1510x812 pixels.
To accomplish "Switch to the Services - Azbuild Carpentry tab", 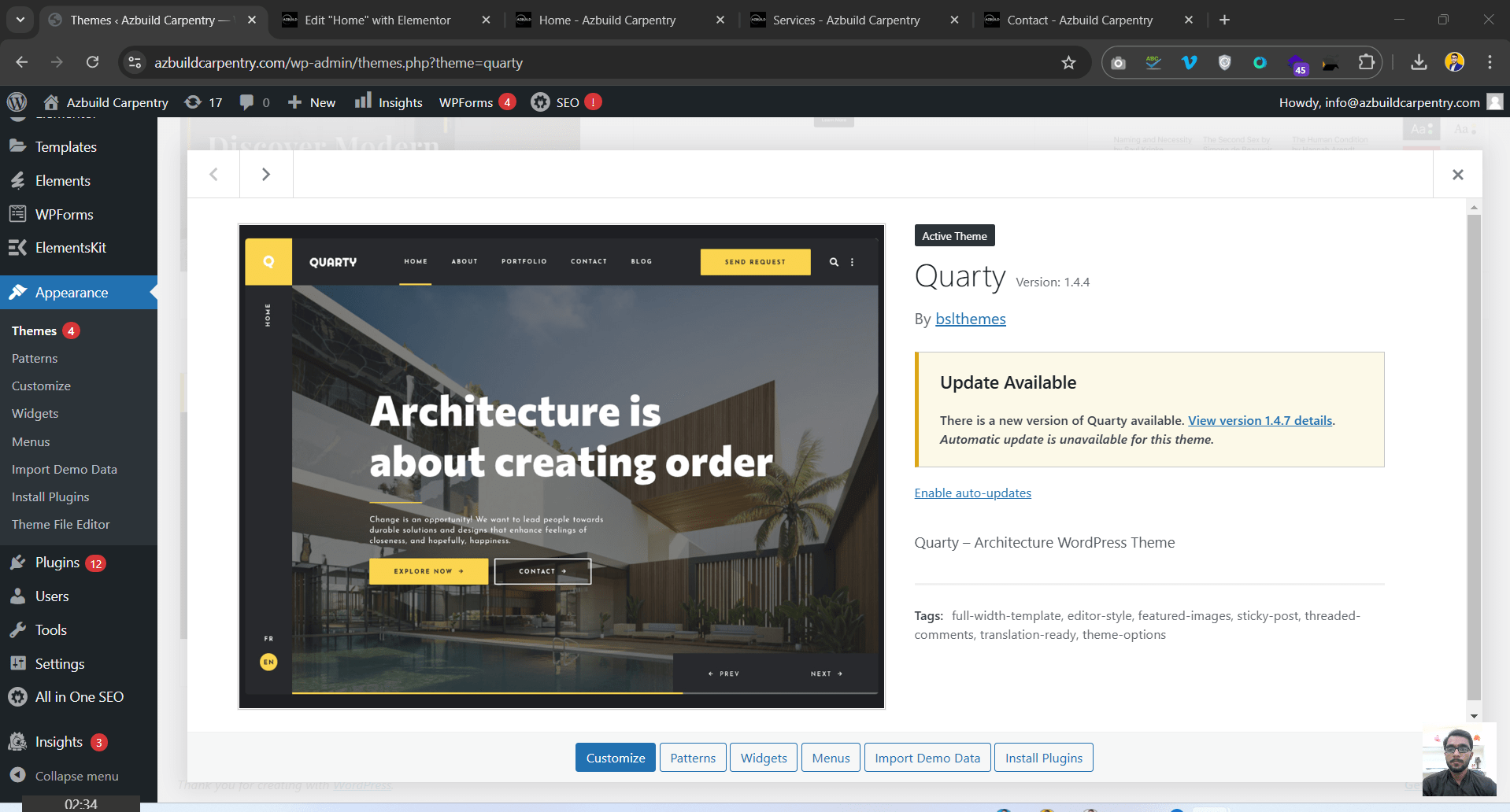I will (846, 20).
